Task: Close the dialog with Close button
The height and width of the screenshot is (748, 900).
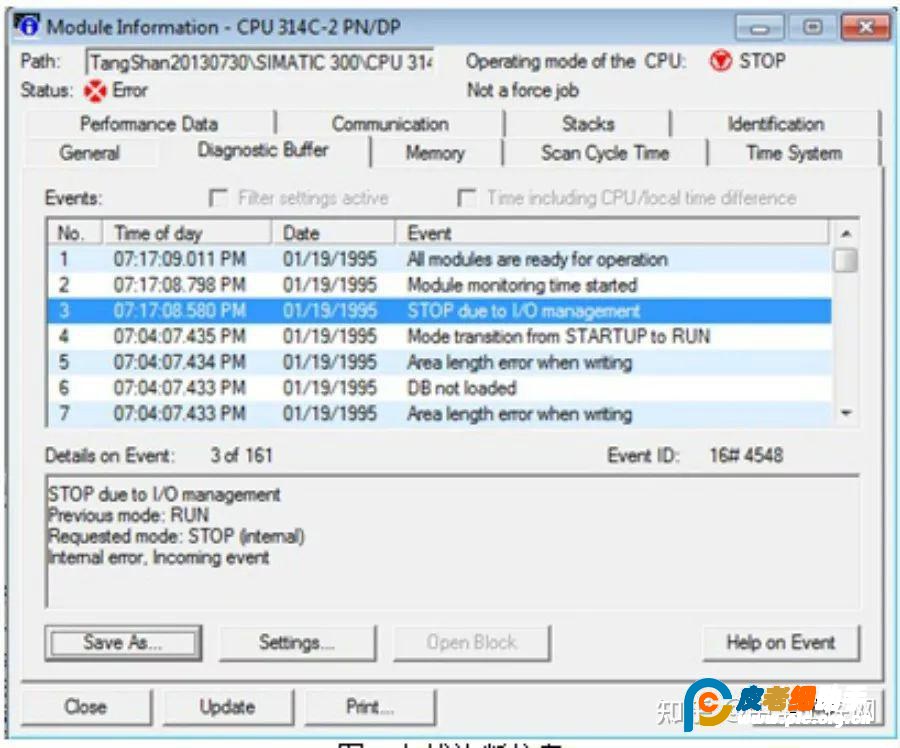Action: (86, 707)
